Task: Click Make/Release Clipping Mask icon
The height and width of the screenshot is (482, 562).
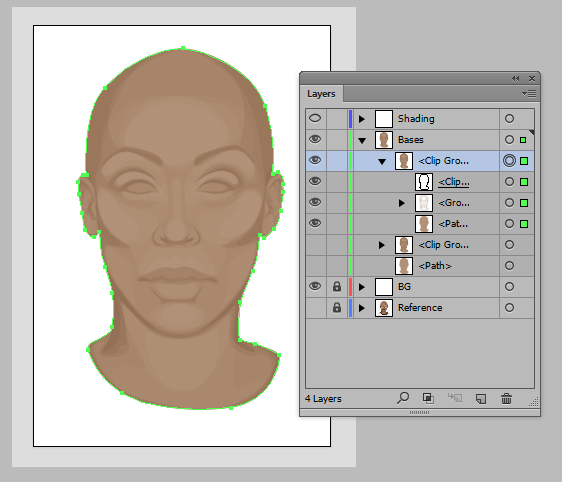Action: point(428,398)
